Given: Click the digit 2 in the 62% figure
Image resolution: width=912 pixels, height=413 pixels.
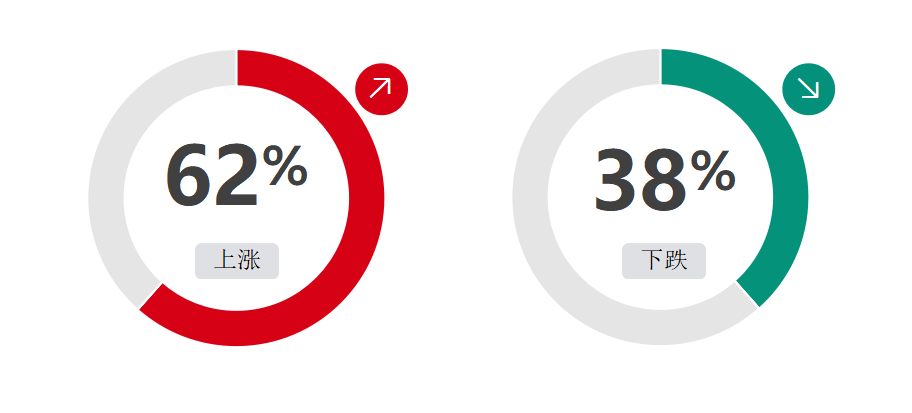Looking at the screenshot, I should 237,175.
